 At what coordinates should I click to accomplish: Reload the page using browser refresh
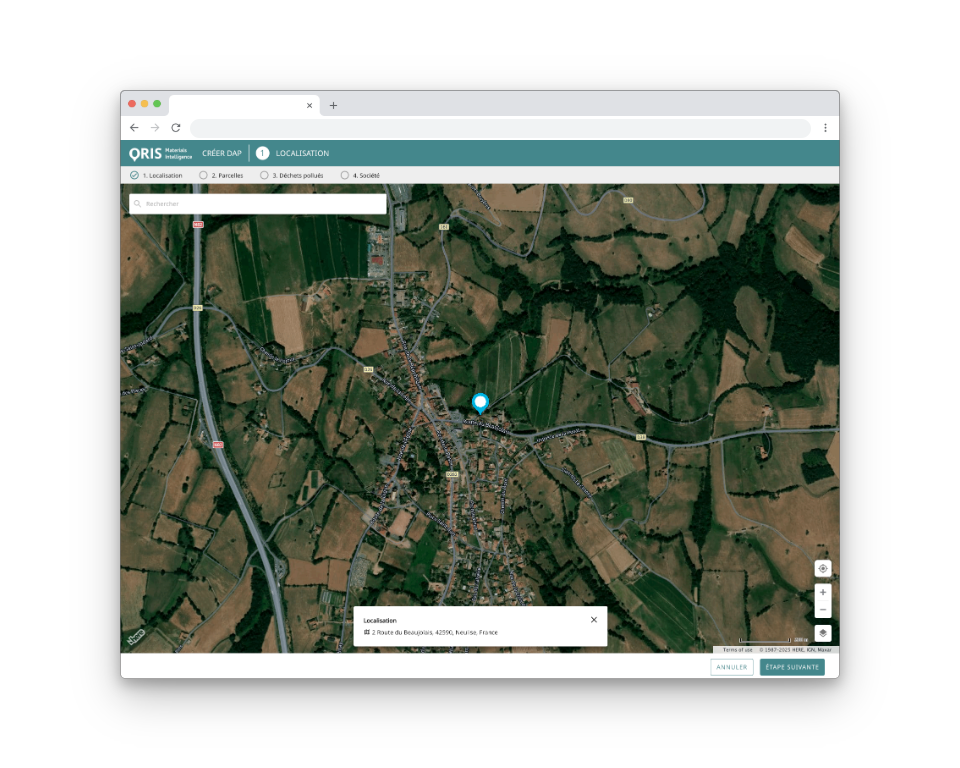point(176,128)
